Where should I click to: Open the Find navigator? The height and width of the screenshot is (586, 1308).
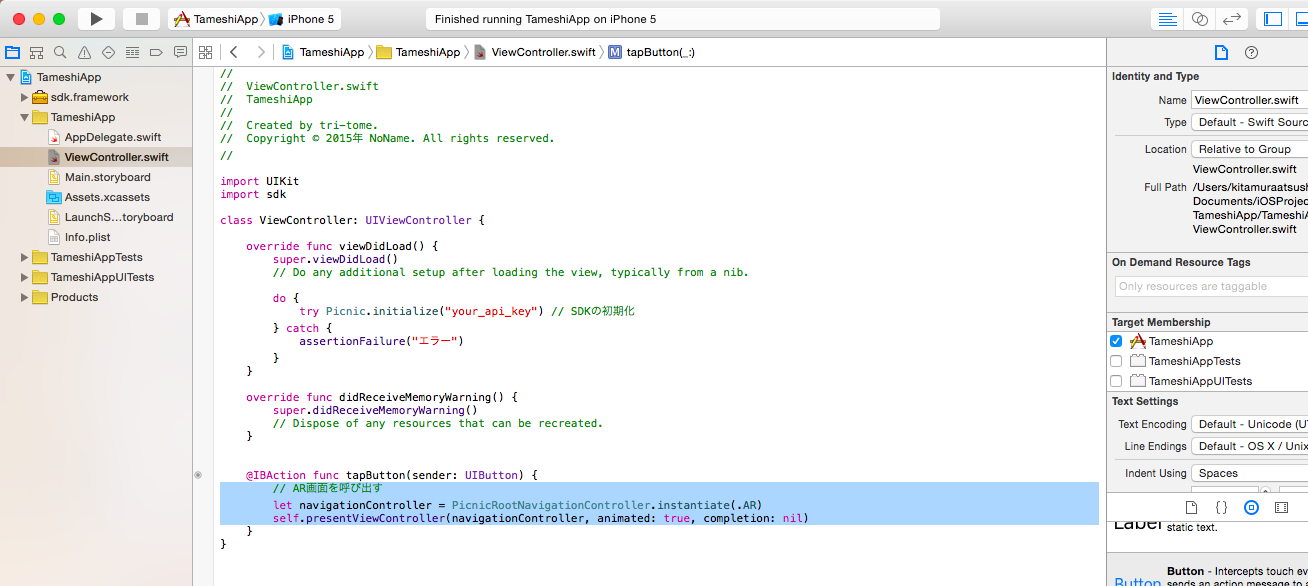61,52
